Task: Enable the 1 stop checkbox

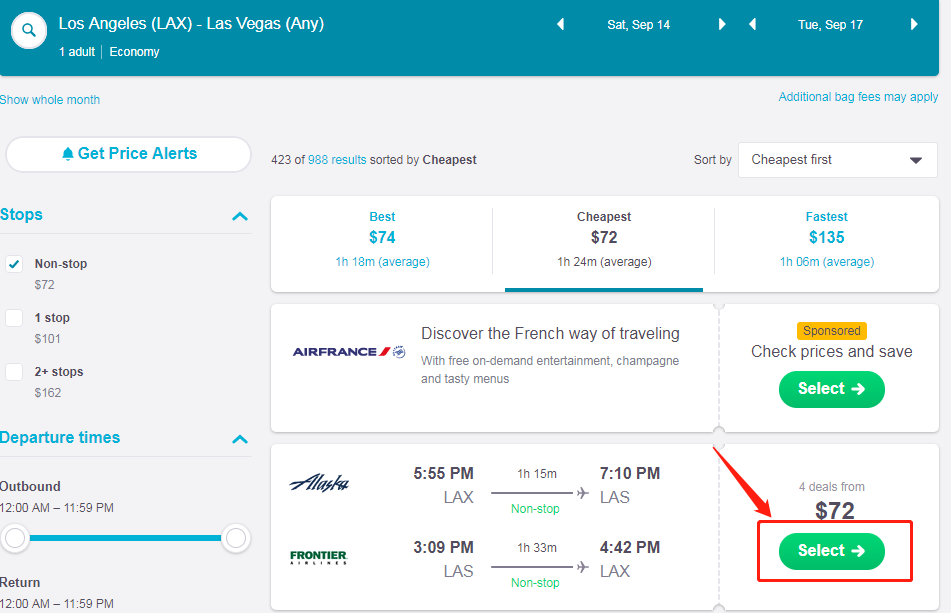Action: coord(14,318)
